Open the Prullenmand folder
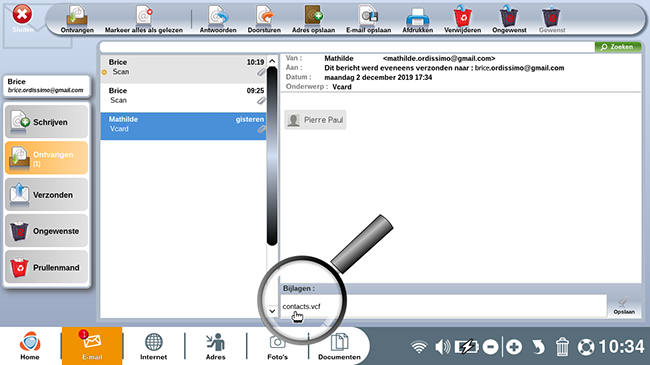Screen dimensions: 650x365 [x=46, y=267]
